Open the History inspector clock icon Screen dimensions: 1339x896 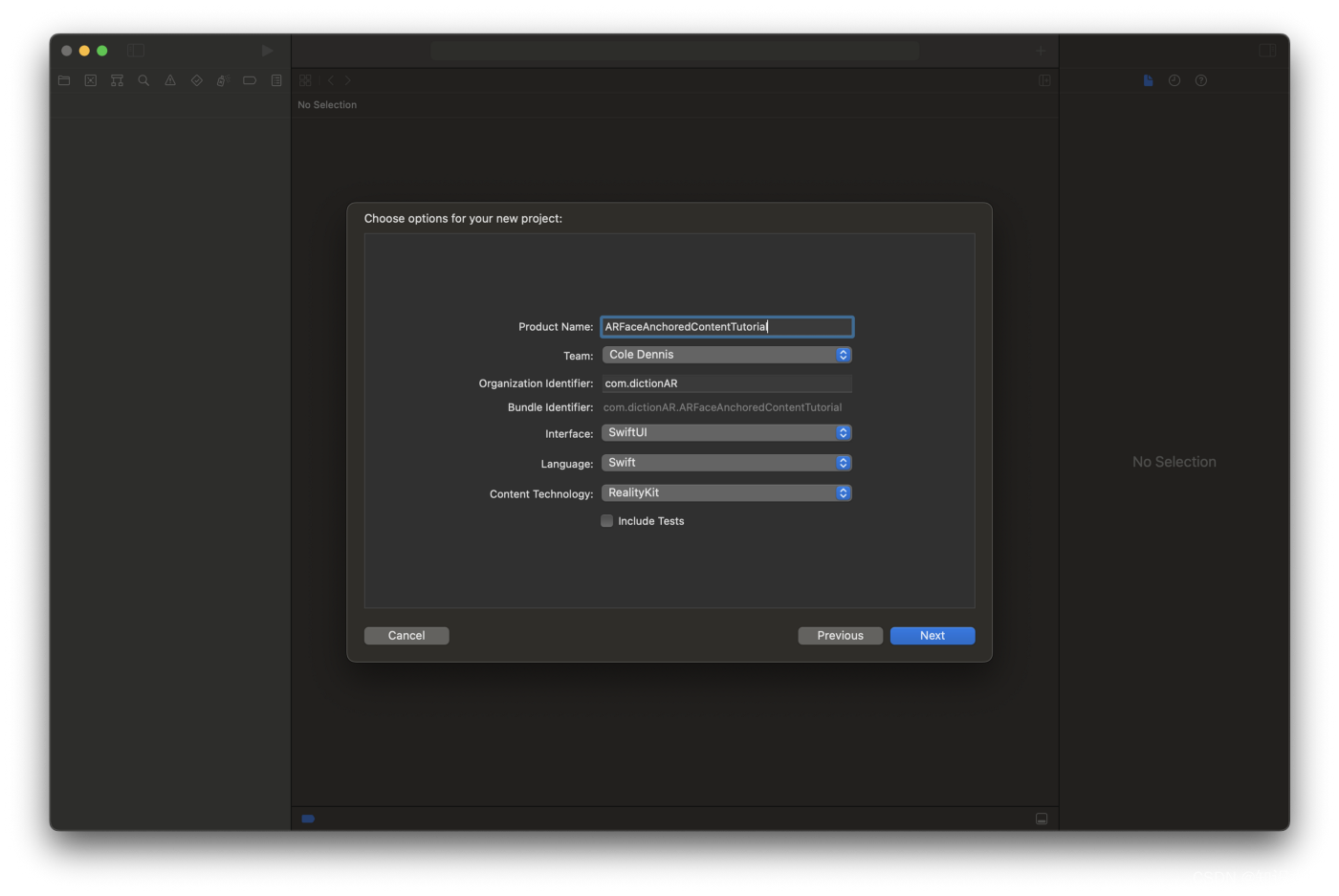1174,80
